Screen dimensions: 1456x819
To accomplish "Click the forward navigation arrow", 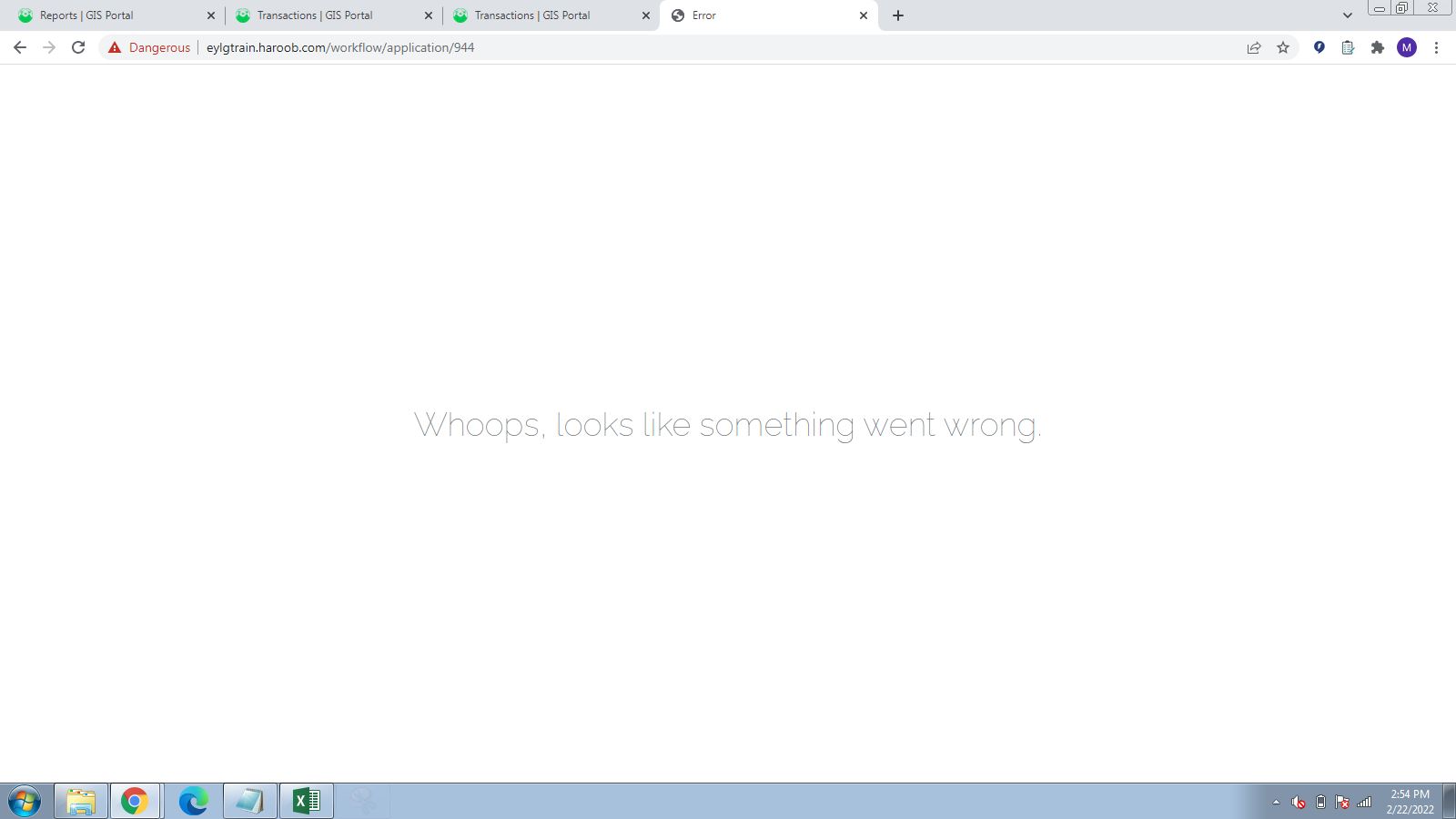I will pos(49,47).
